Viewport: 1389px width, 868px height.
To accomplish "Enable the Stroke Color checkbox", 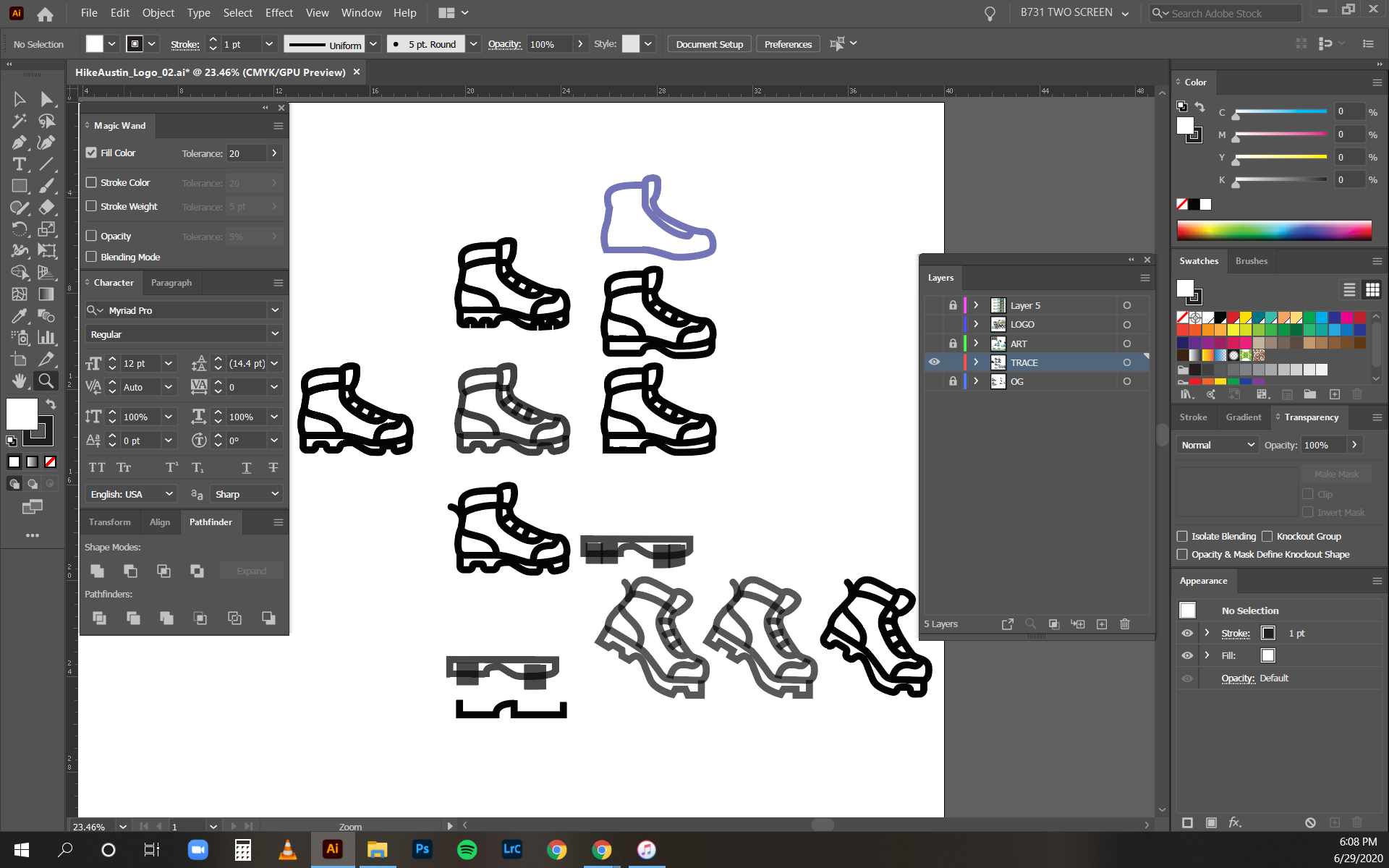I will click(x=91, y=182).
